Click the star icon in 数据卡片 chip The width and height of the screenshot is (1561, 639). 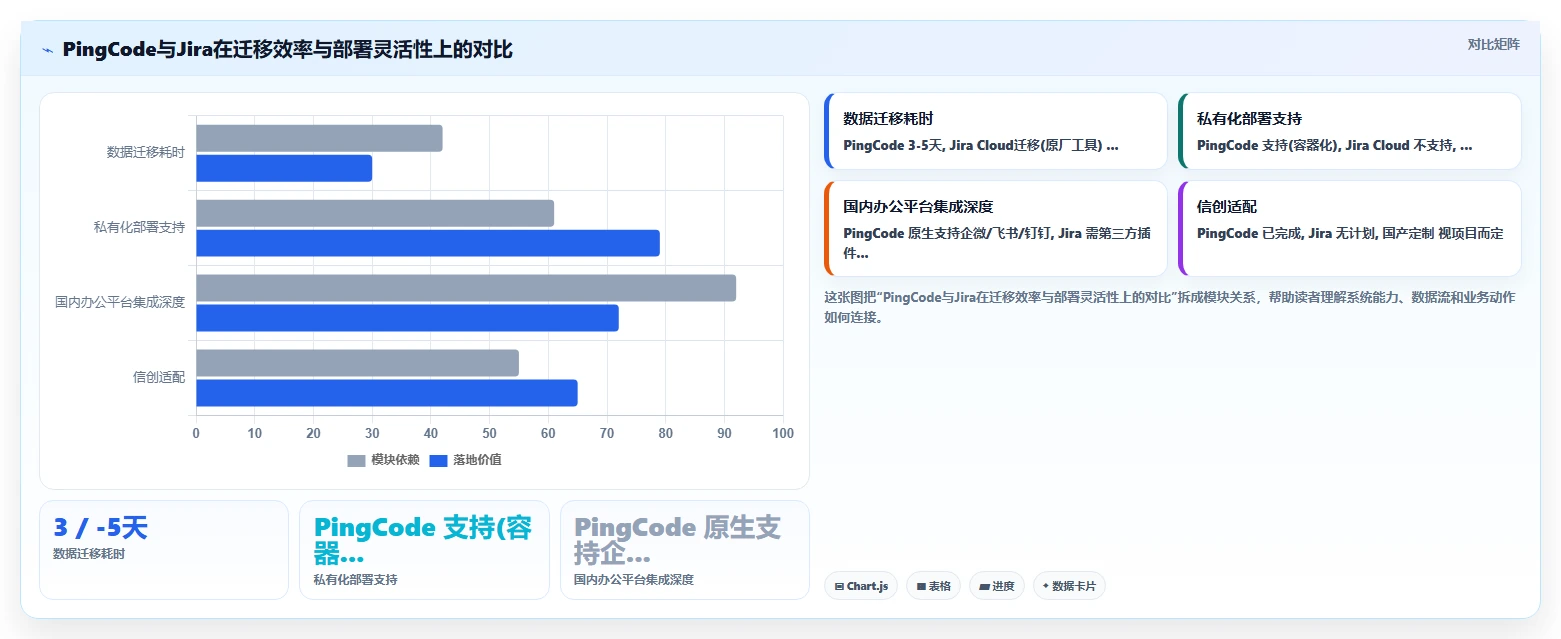1046,586
